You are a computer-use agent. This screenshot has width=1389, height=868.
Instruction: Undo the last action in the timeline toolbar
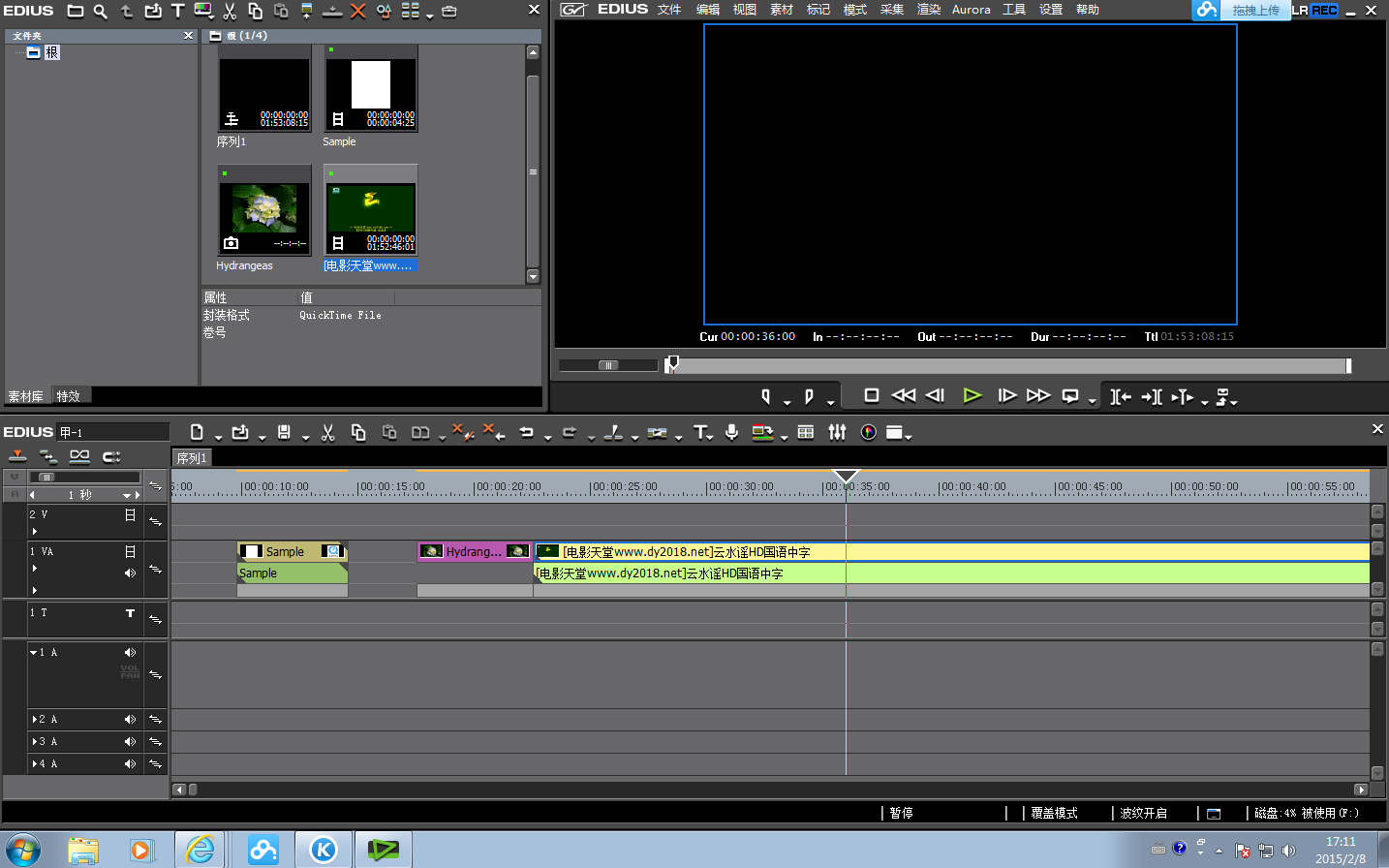[x=526, y=433]
